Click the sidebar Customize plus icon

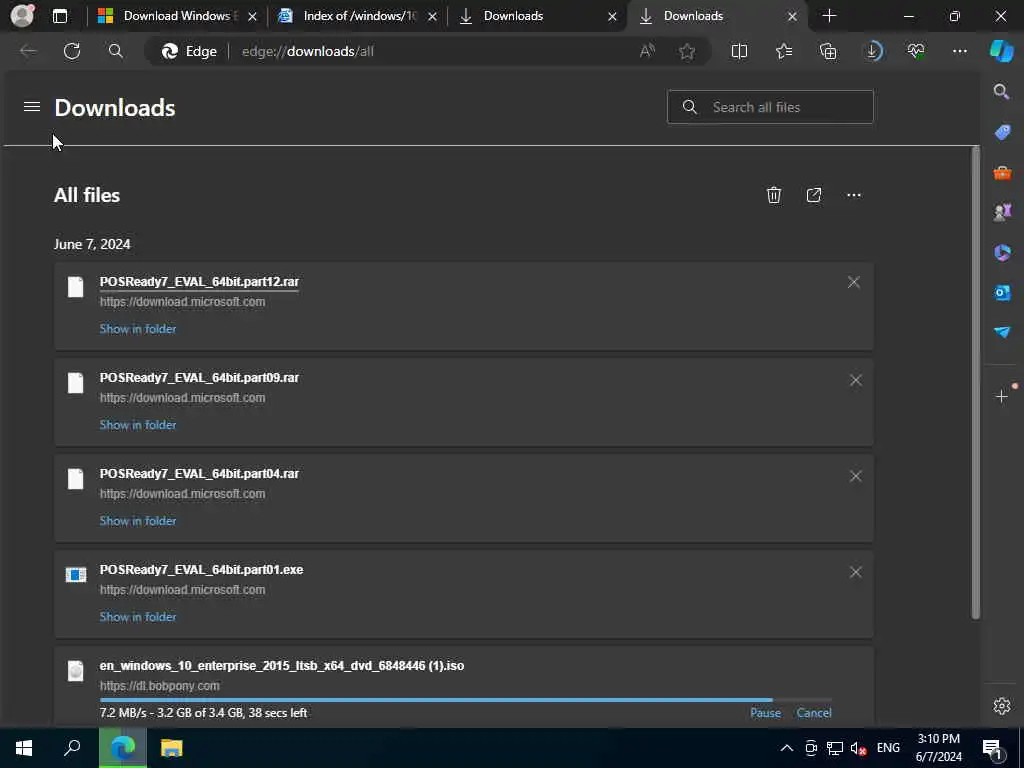(1002, 396)
